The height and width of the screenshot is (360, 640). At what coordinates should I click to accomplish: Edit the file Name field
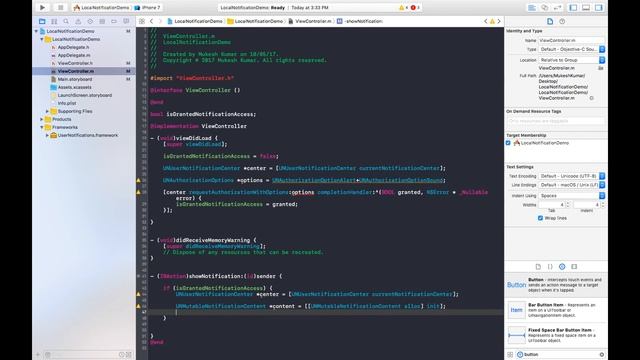(571, 40)
